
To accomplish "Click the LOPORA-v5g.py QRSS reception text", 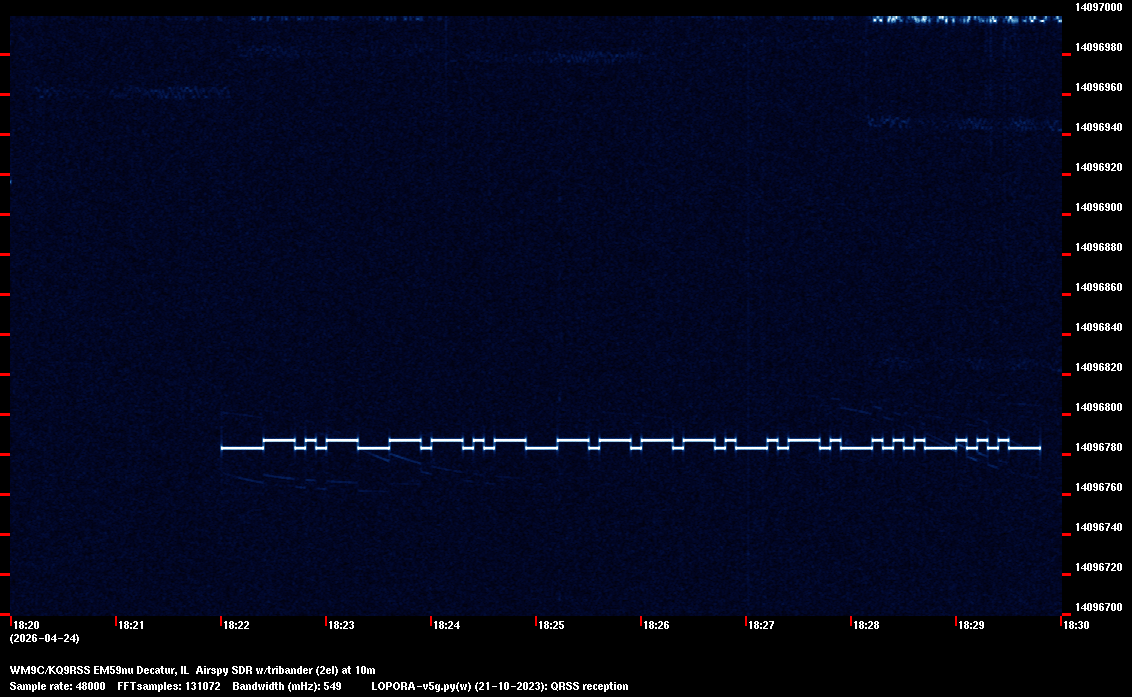I will point(499,686).
